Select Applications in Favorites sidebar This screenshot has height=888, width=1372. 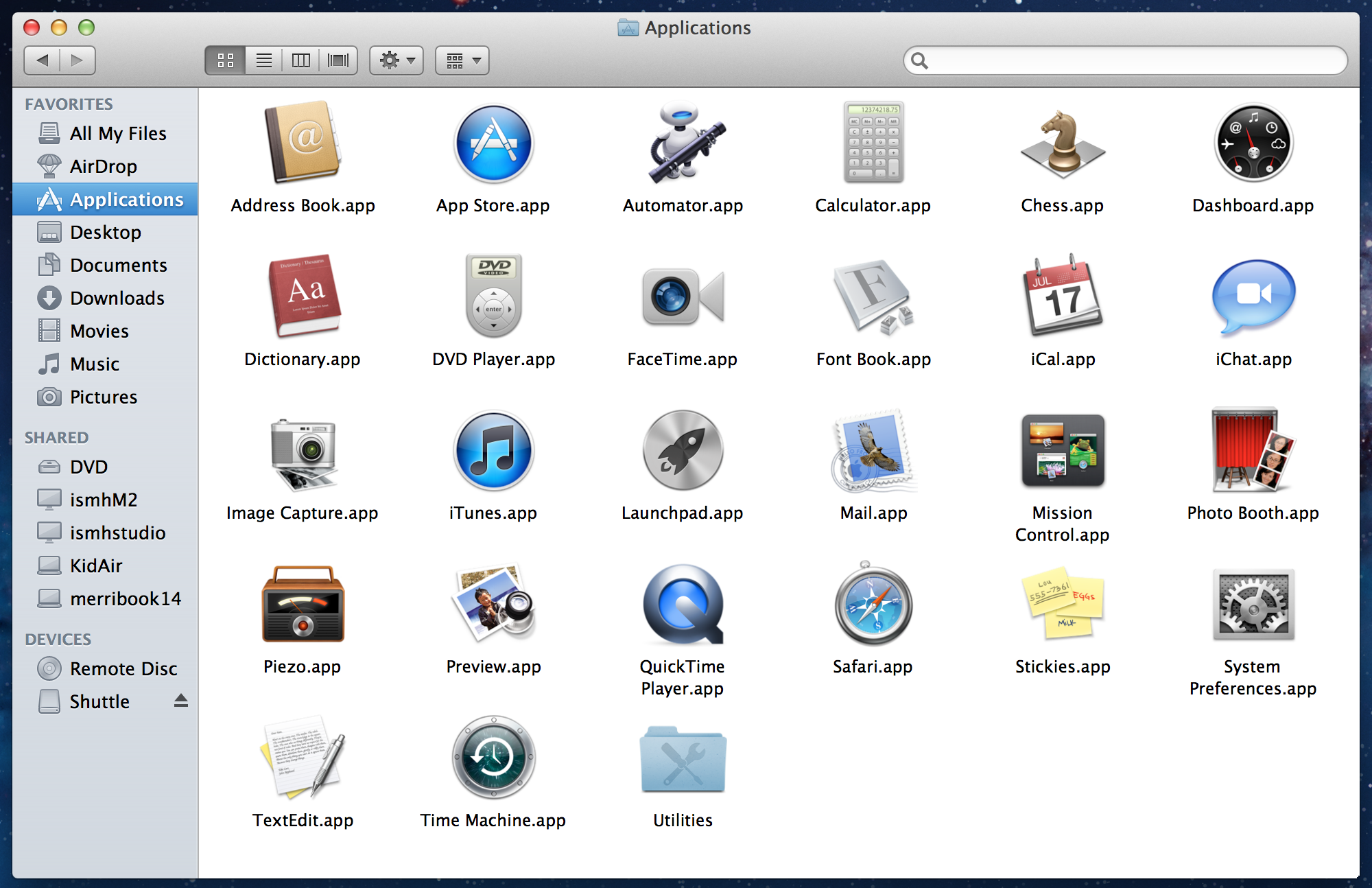tap(105, 199)
